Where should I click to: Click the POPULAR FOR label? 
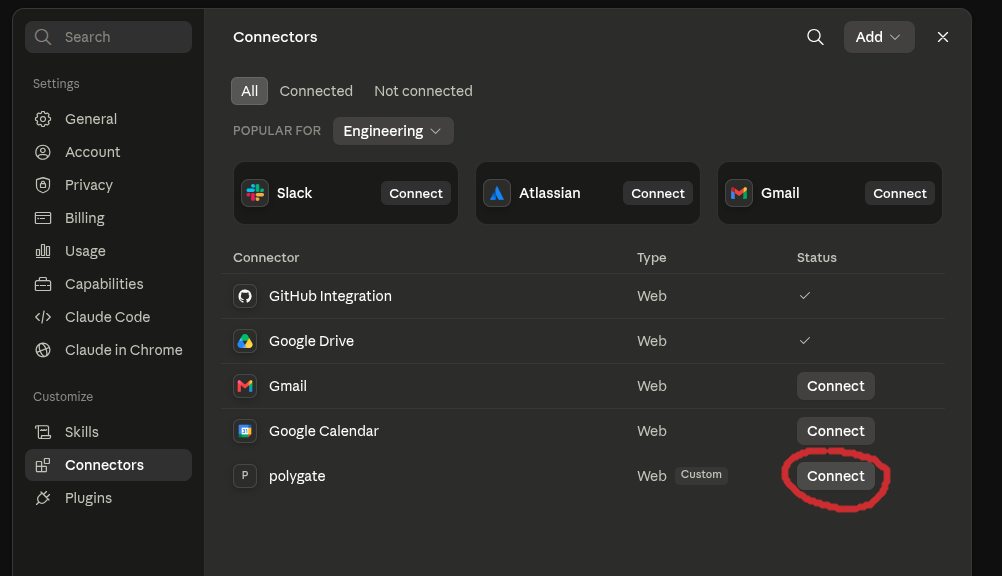tap(277, 130)
